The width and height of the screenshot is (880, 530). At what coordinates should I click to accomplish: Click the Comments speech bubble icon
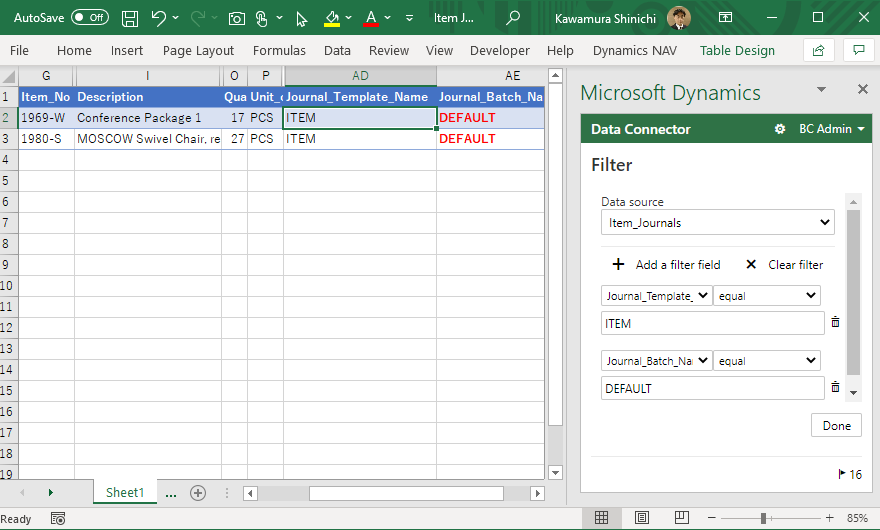(859, 51)
